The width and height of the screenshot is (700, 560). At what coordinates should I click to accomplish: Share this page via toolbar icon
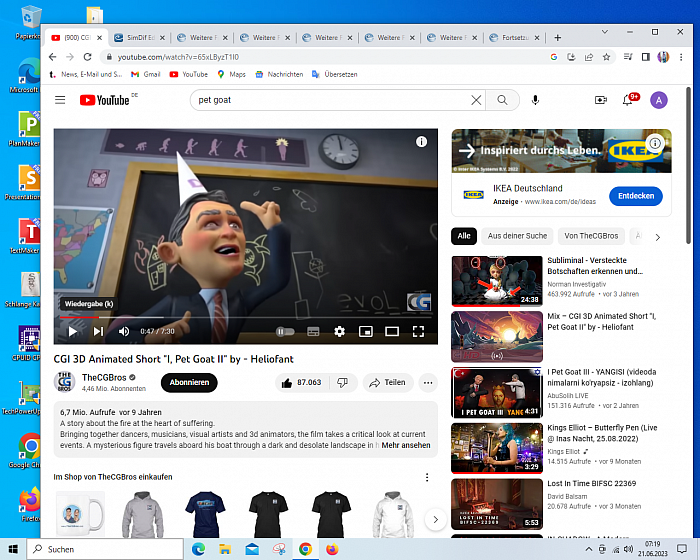[x=589, y=57]
